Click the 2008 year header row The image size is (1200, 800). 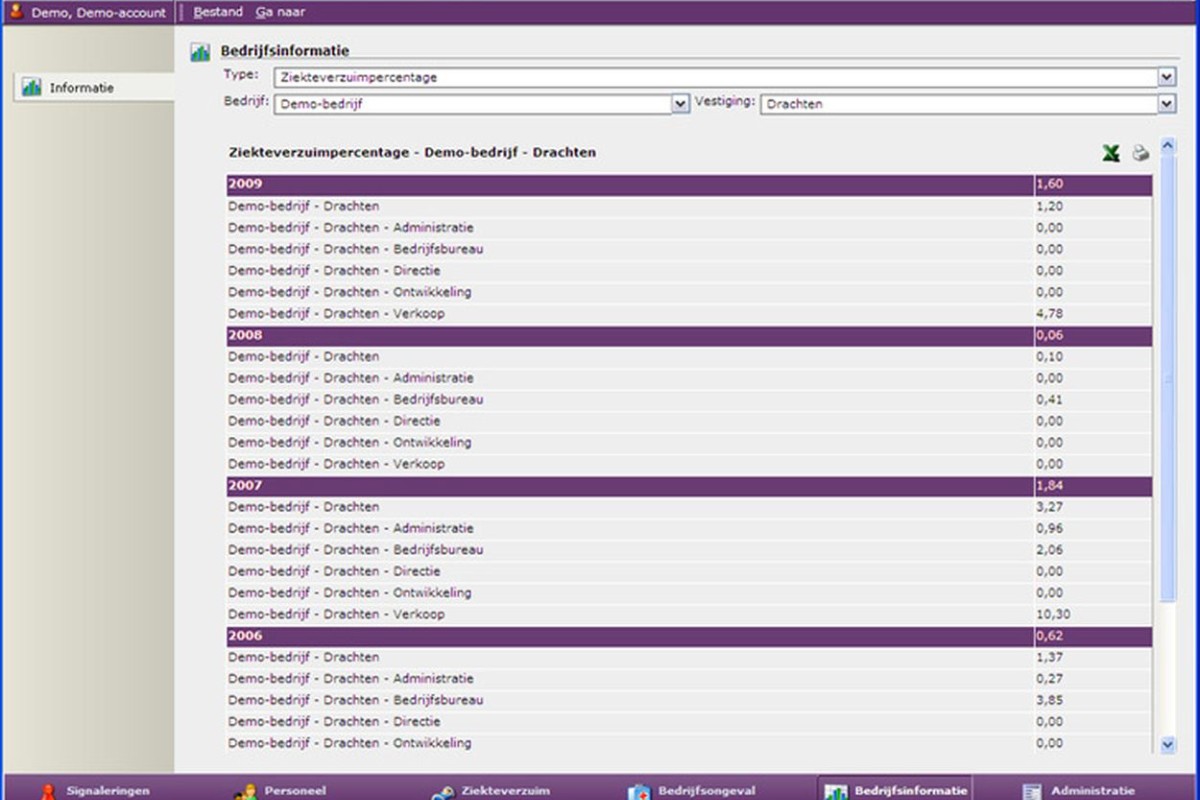click(x=689, y=335)
